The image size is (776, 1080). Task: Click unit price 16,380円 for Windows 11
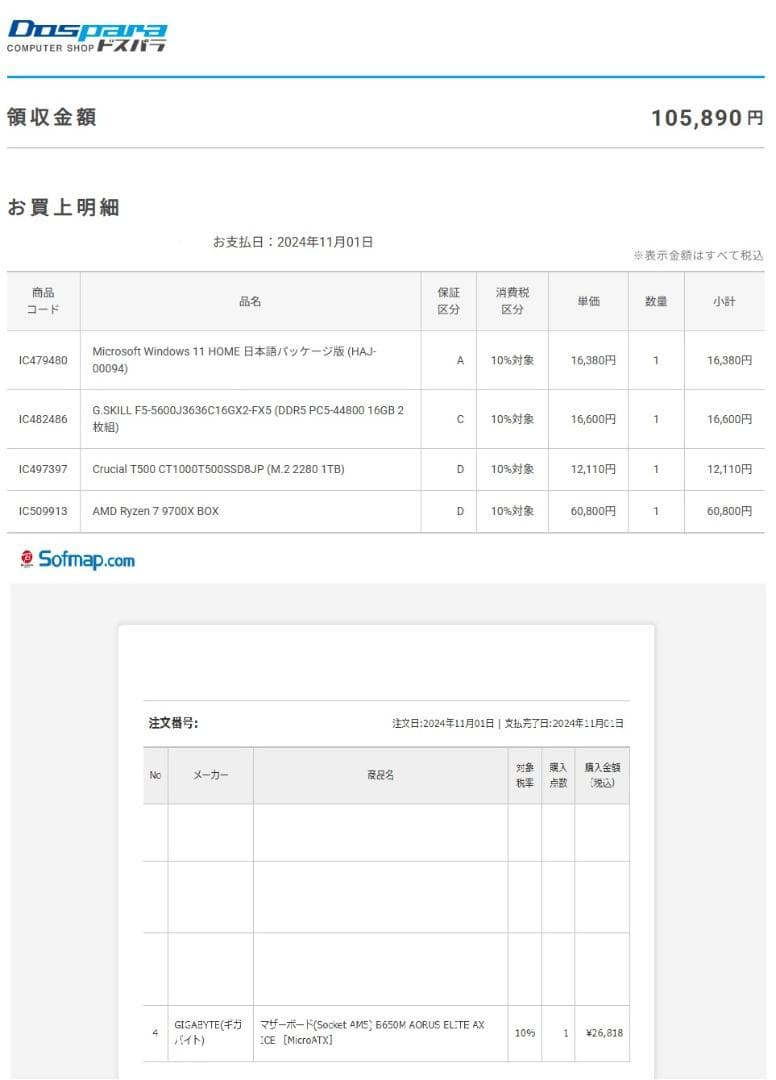pyautogui.click(x=593, y=360)
